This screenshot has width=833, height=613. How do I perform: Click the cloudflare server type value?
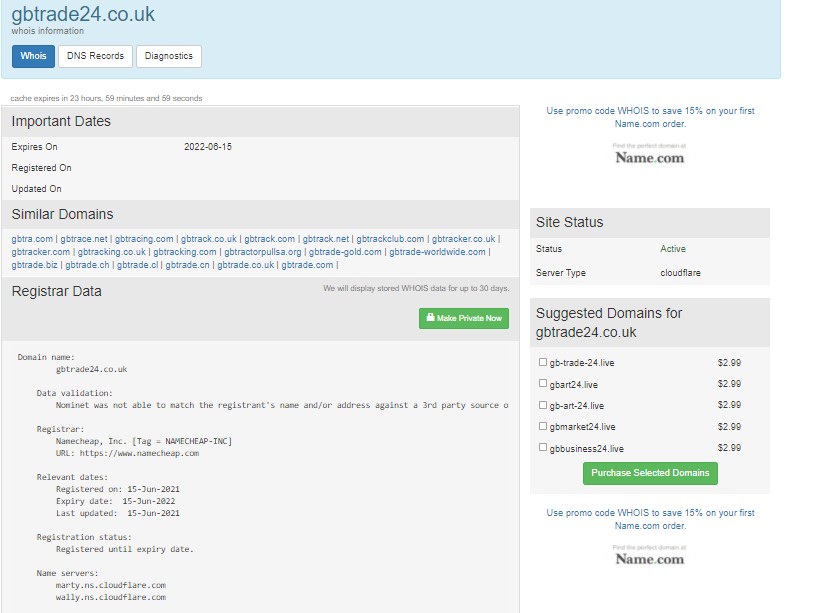(681, 273)
